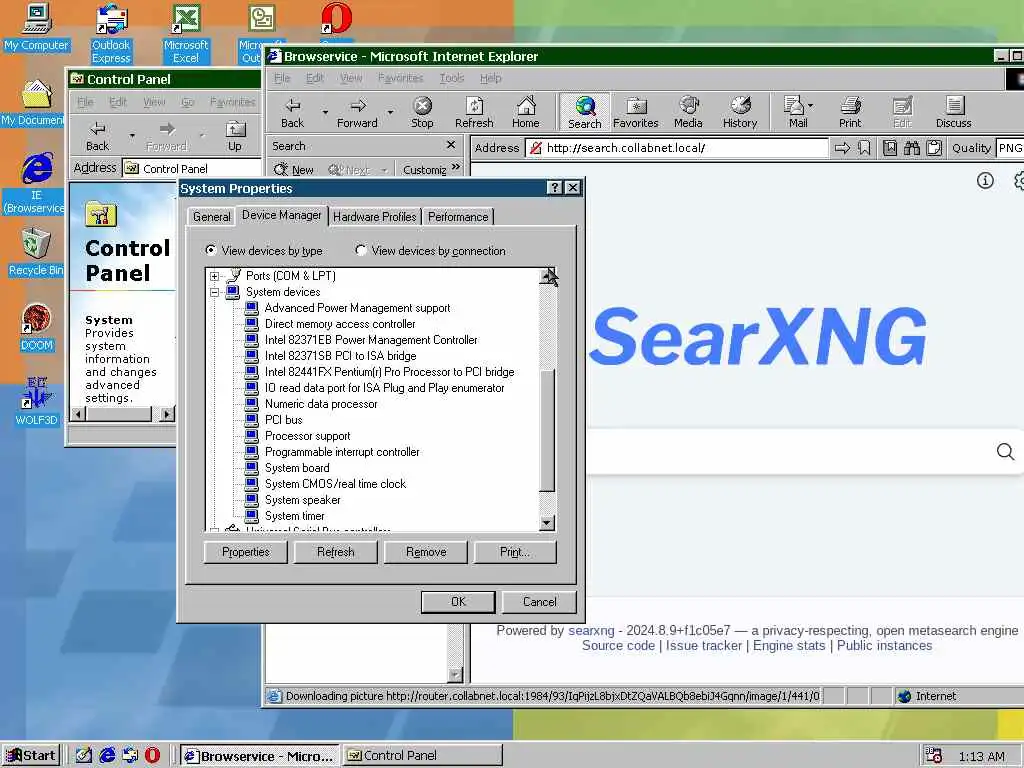This screenshot has width=1024, height=768.
Task: Switch to Control Panel taskbar button
Action: 423,756
